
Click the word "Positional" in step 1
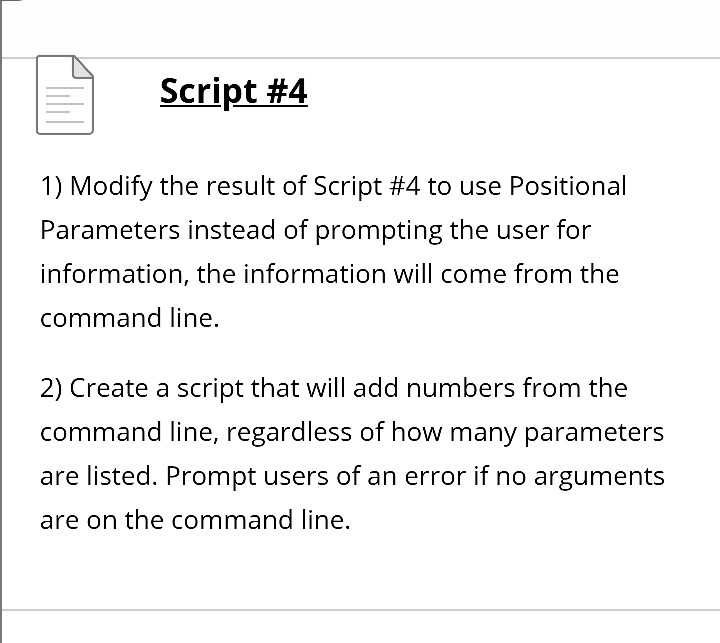568,186
